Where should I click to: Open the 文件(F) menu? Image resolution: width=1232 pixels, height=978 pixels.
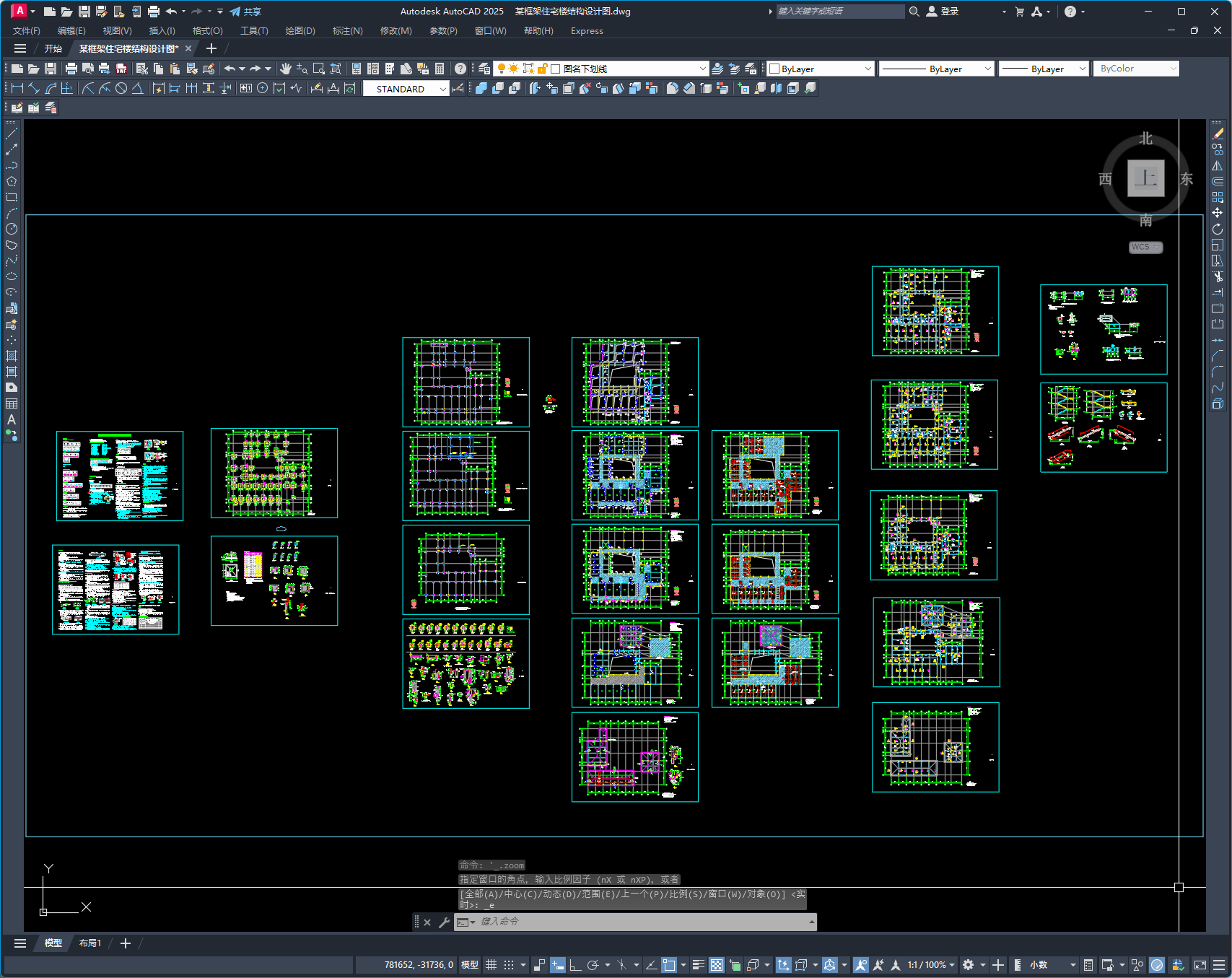click(x=27, y=31)
